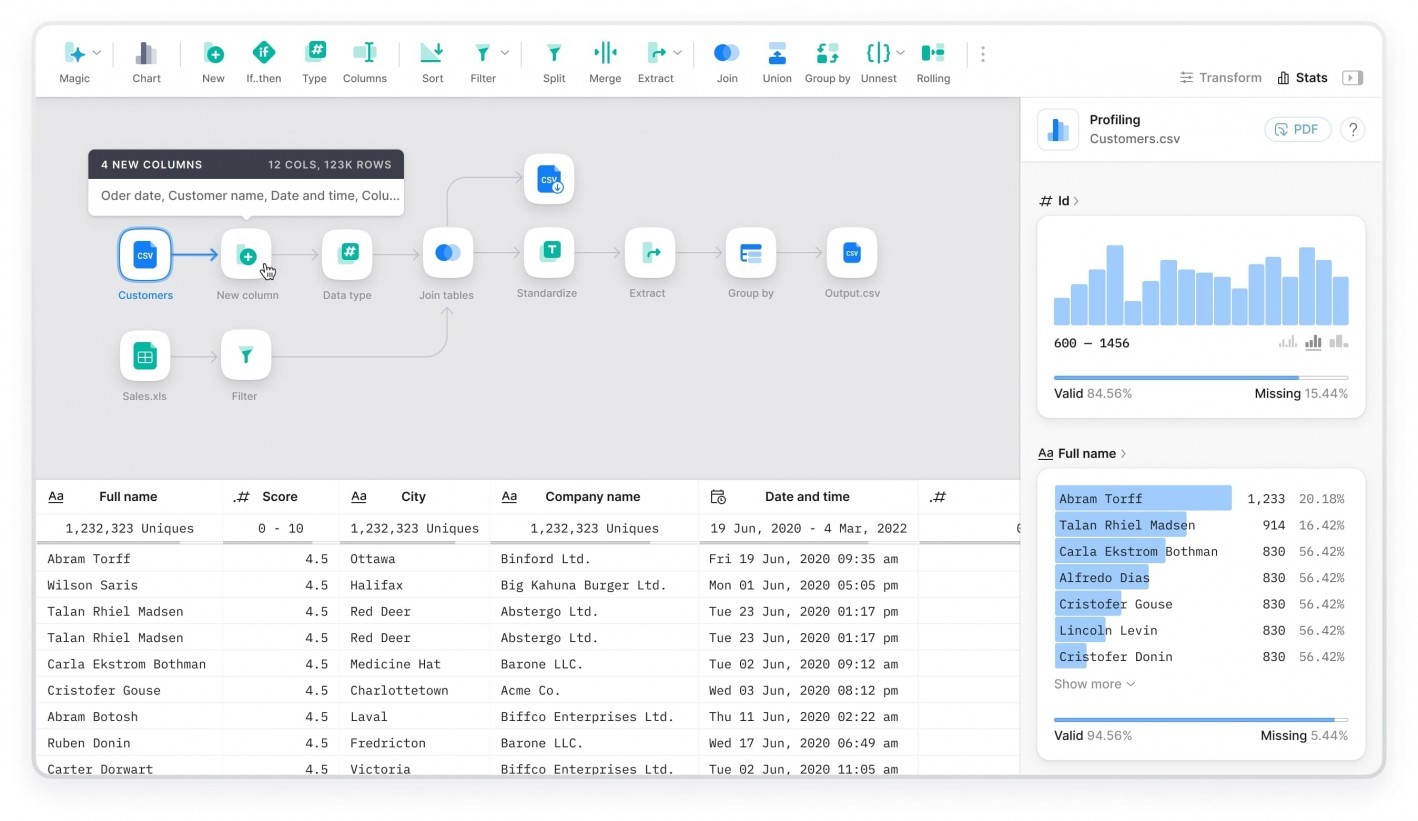The image size is (1418, 821).
Task: Open the profiling help question mark
Action: click(x=1353, y=129)
